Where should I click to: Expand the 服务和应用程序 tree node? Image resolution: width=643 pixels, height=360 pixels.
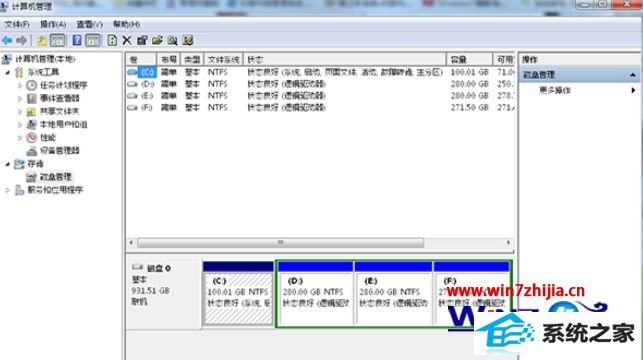(x=7, y=190)
